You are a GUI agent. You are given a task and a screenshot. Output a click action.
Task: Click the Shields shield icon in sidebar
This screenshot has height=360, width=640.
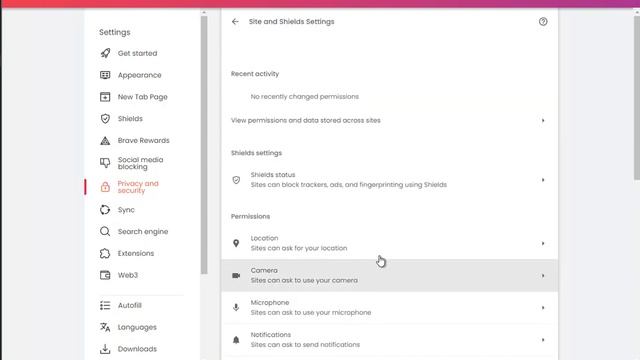point(105,119)
